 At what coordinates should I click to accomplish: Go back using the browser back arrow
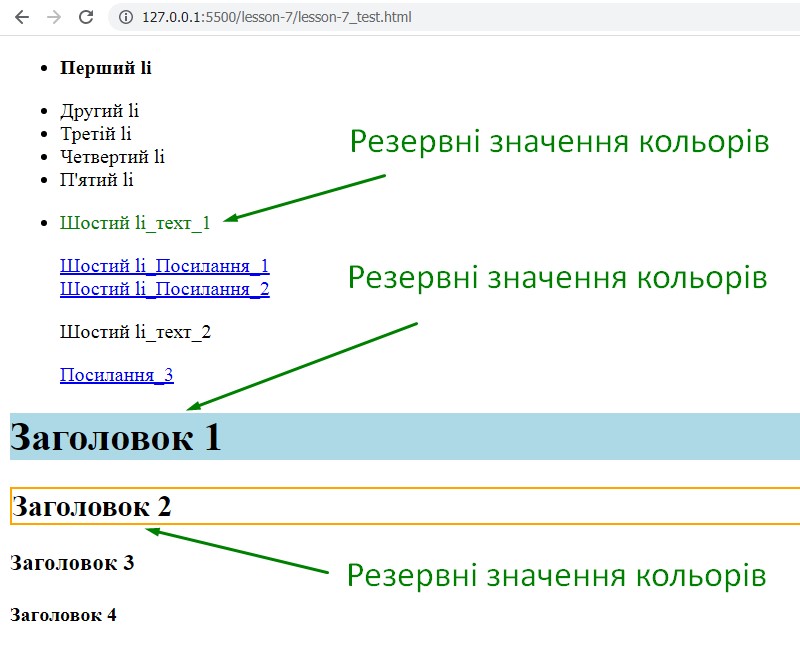point(22,17)
